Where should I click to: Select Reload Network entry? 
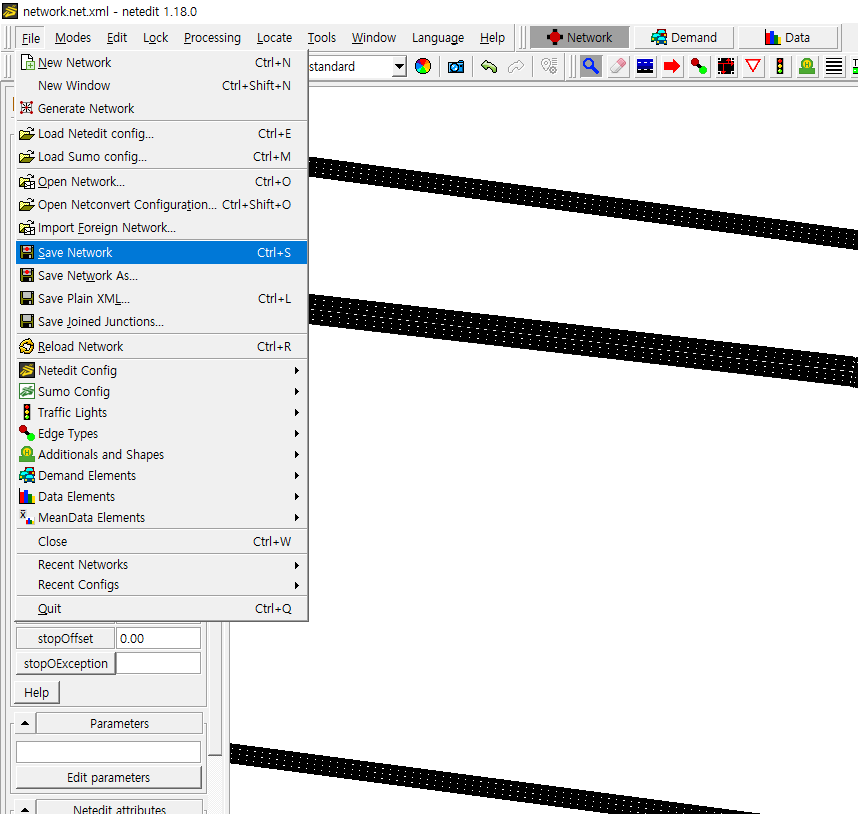pyautogui.click(x=162, y=347)
